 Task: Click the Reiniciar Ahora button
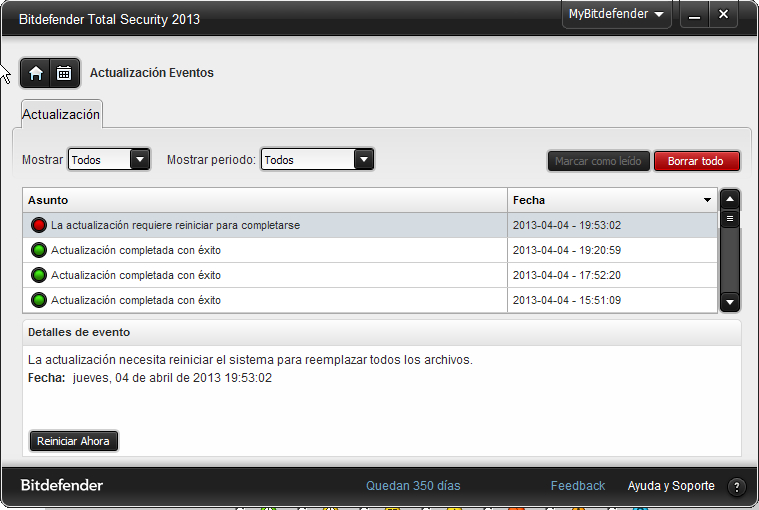click(74, 441)
